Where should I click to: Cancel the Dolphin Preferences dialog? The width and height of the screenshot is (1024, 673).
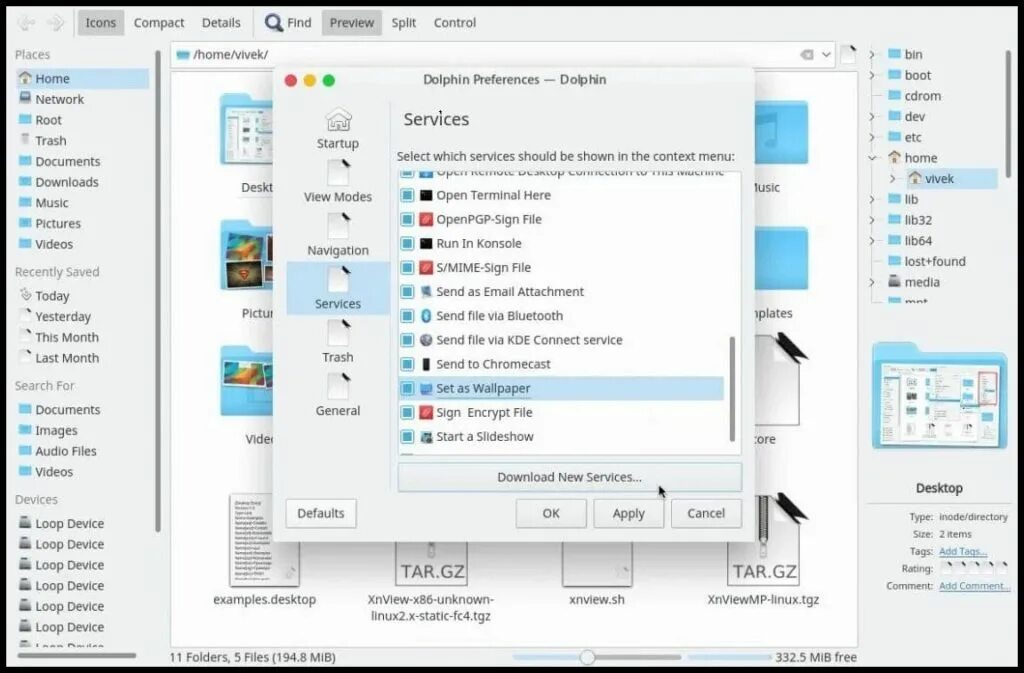(706, 514)
